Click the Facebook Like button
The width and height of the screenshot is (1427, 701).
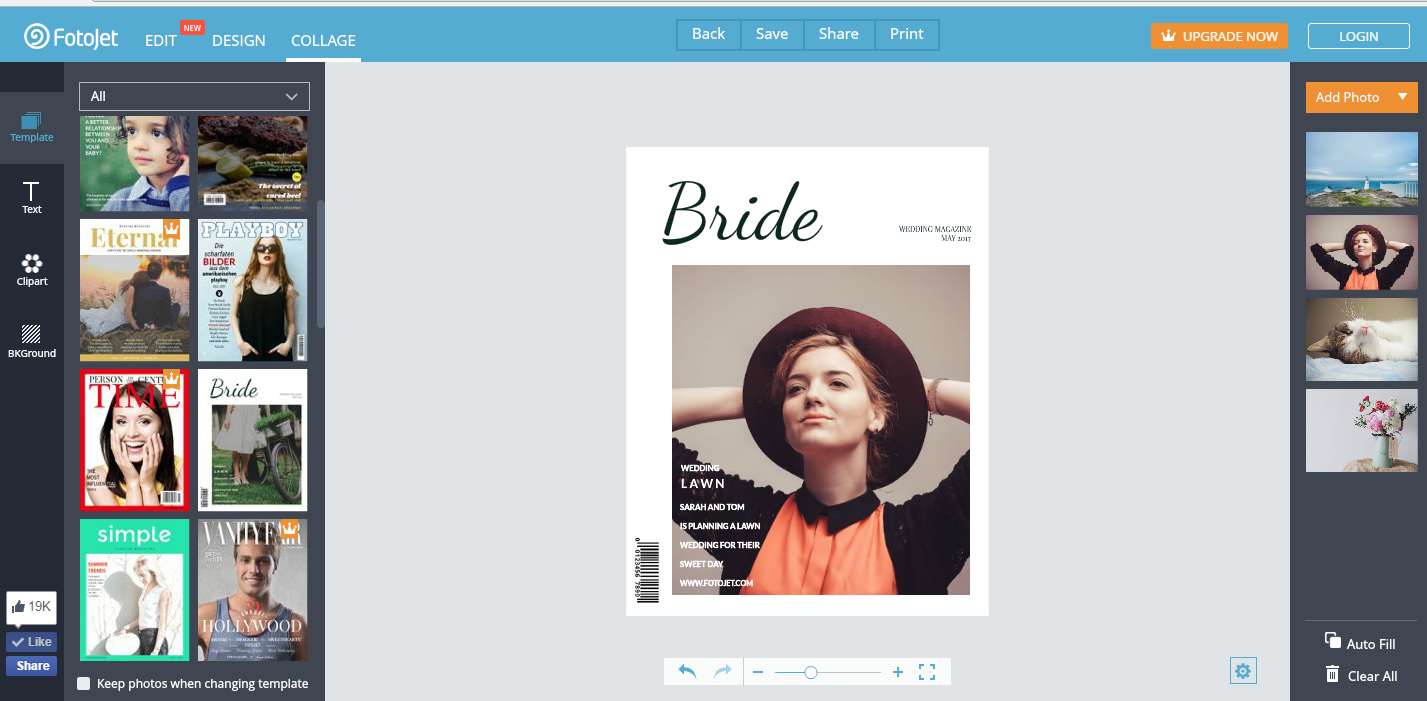pos(32,642)
